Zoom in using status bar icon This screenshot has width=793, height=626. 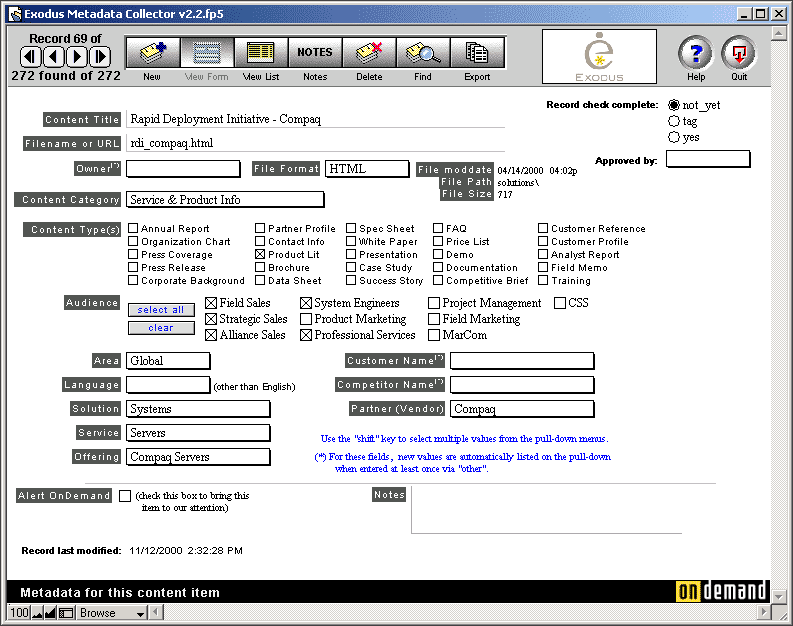coord(50,613)
